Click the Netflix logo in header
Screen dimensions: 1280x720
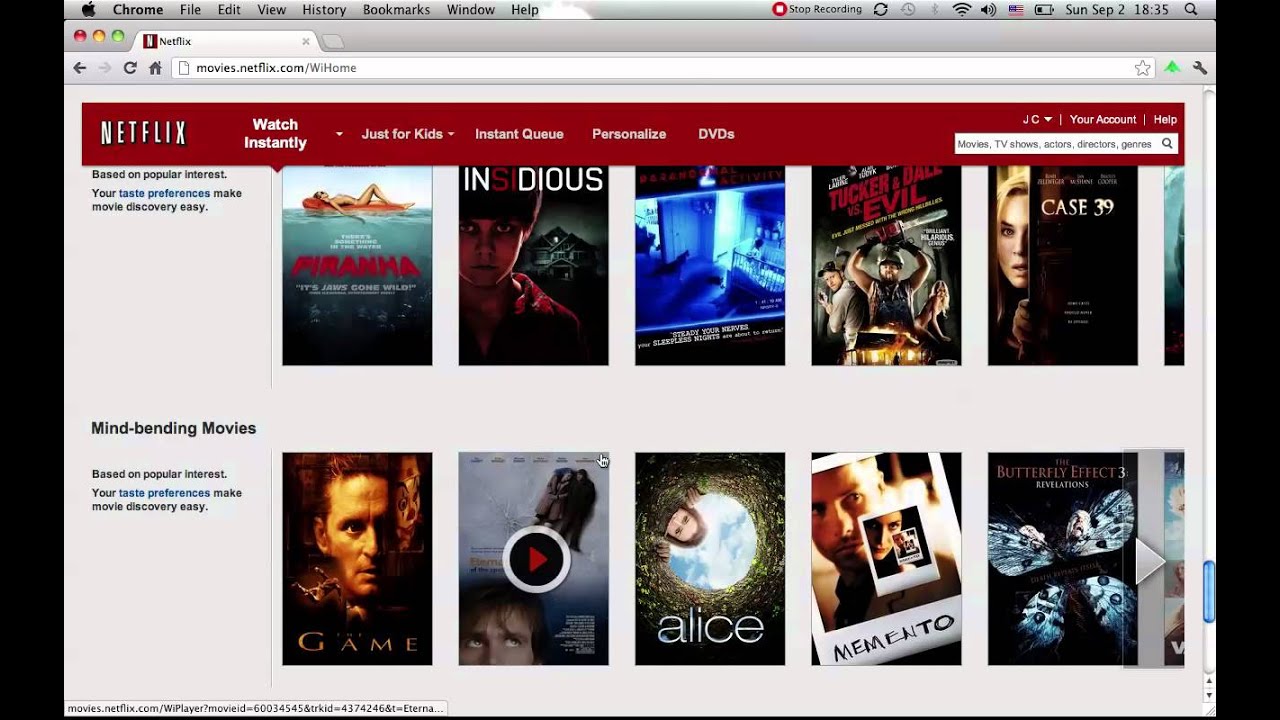click(x=144, y=133)
